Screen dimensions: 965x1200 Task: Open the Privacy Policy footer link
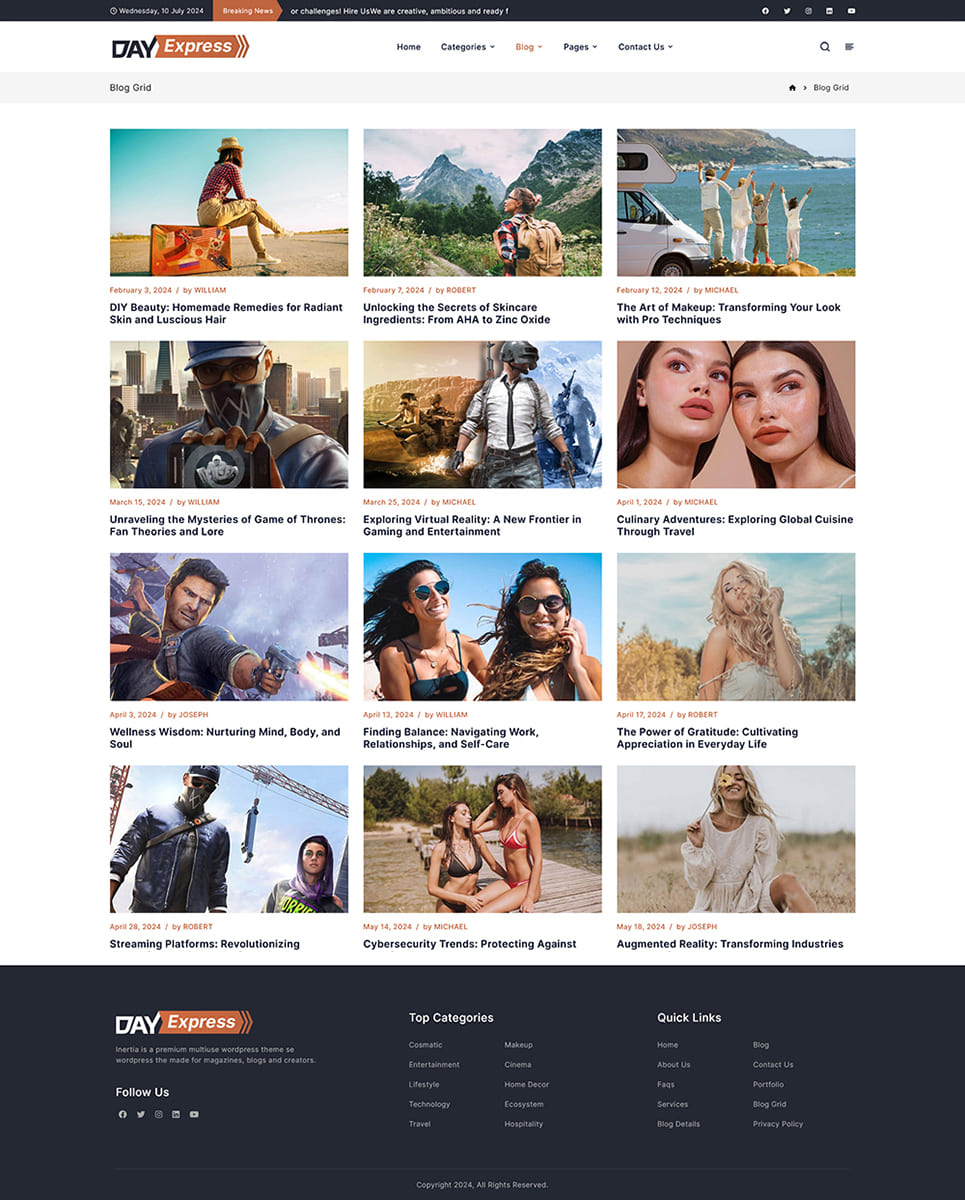pos(778,1124)
